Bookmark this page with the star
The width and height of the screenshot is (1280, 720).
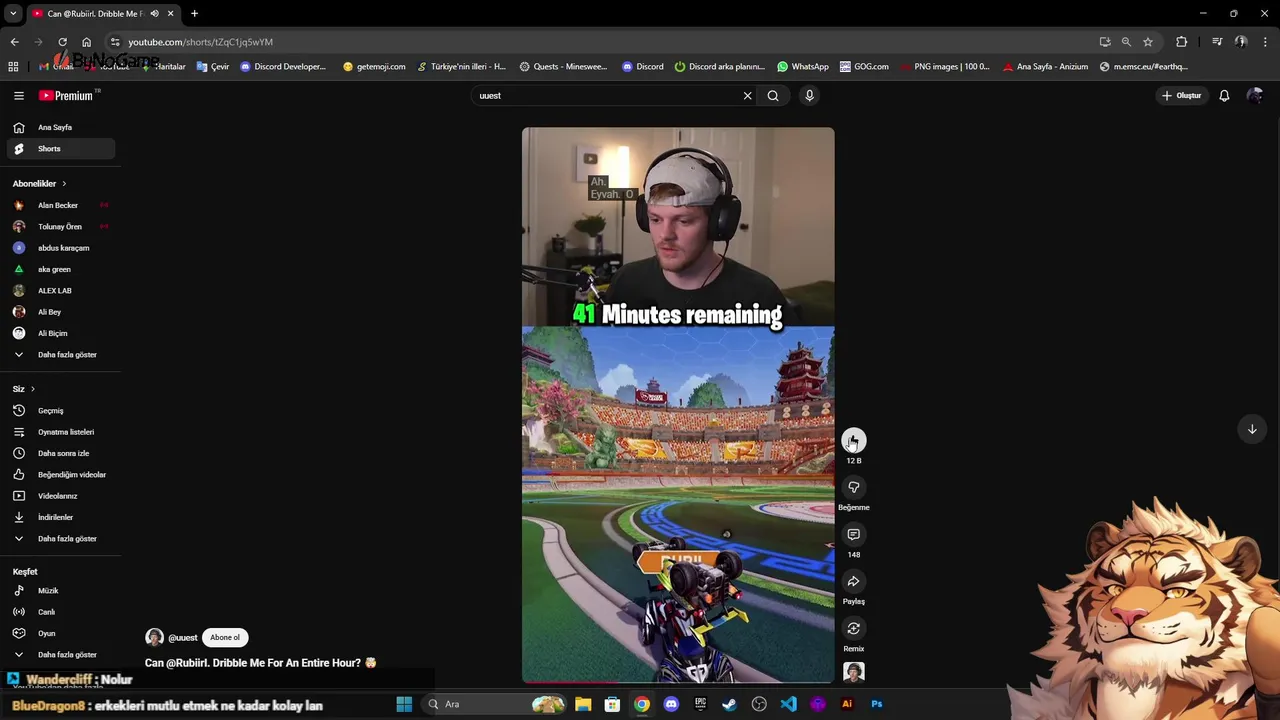(x=1148, y=42)
